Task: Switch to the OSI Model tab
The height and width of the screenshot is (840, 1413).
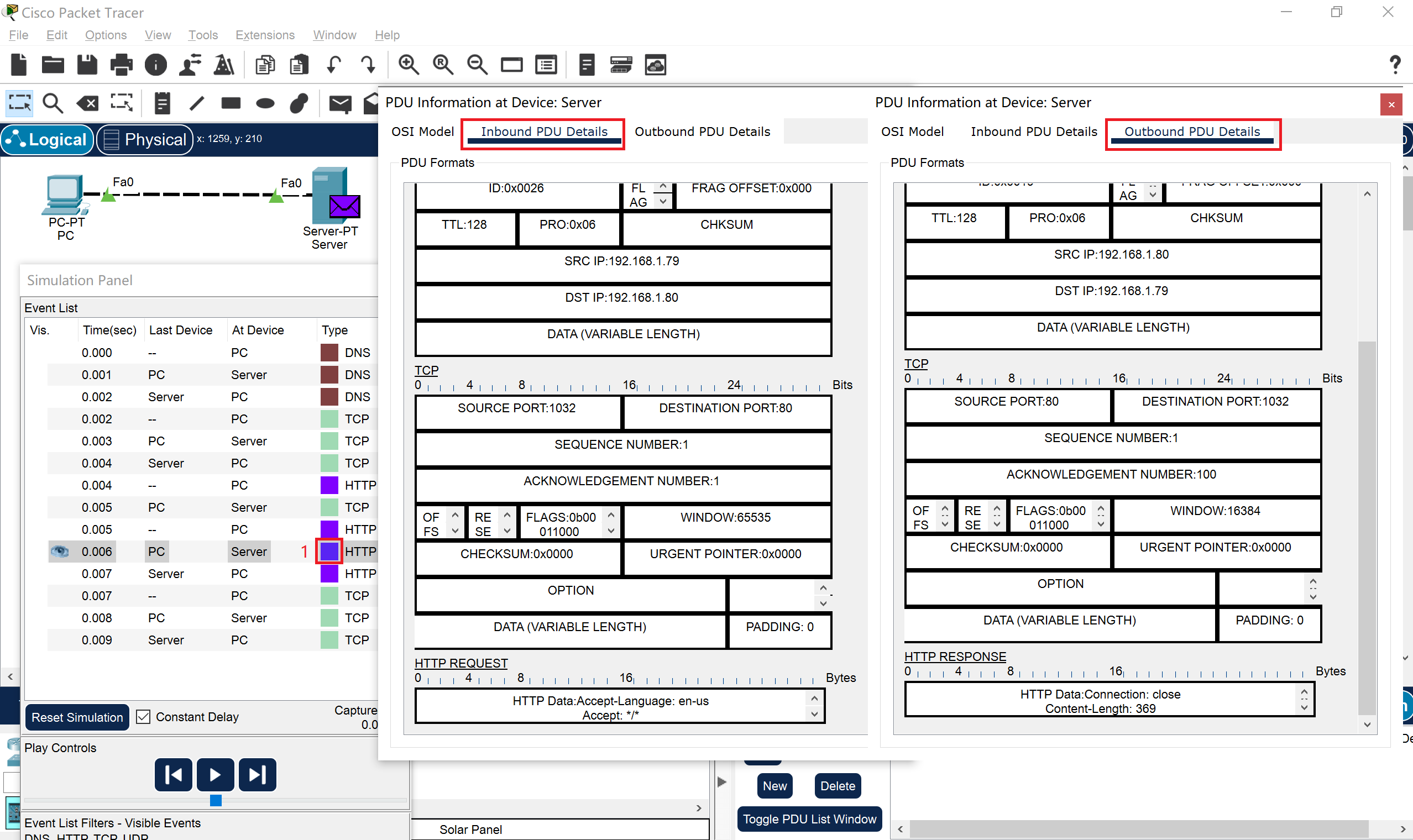Action: pos(422,131)
